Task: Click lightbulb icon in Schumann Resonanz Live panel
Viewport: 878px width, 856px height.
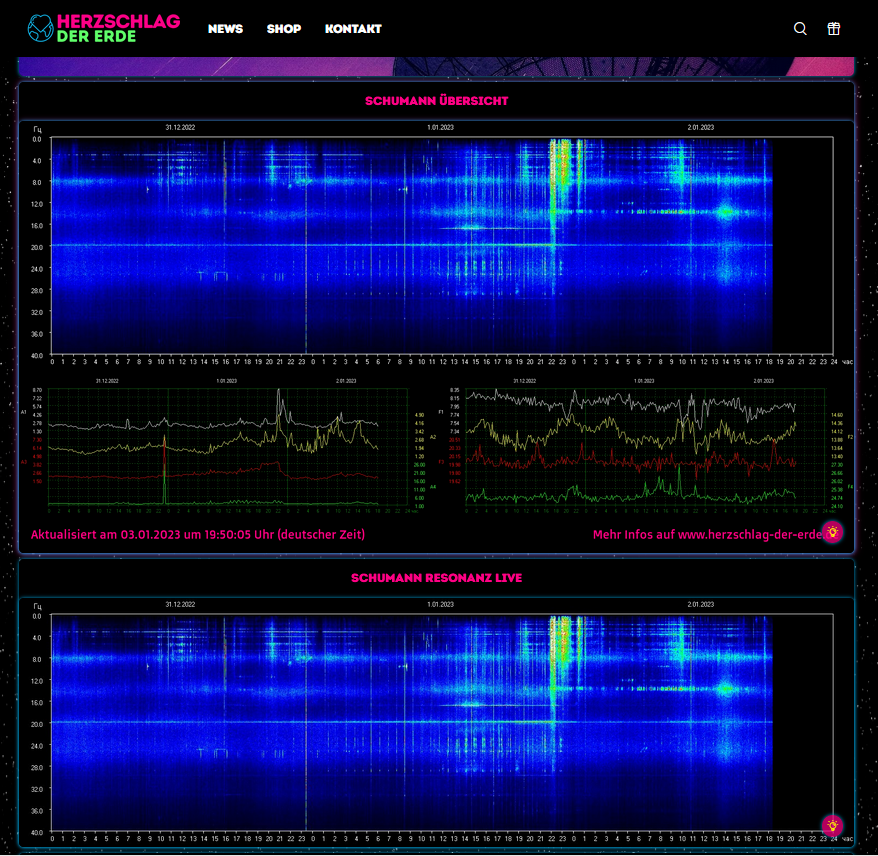Action: coord(832,825)
